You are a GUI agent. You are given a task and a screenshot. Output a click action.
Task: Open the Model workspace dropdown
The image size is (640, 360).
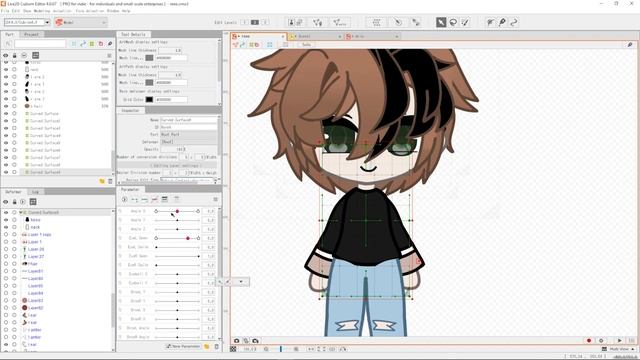pos(80,22)
